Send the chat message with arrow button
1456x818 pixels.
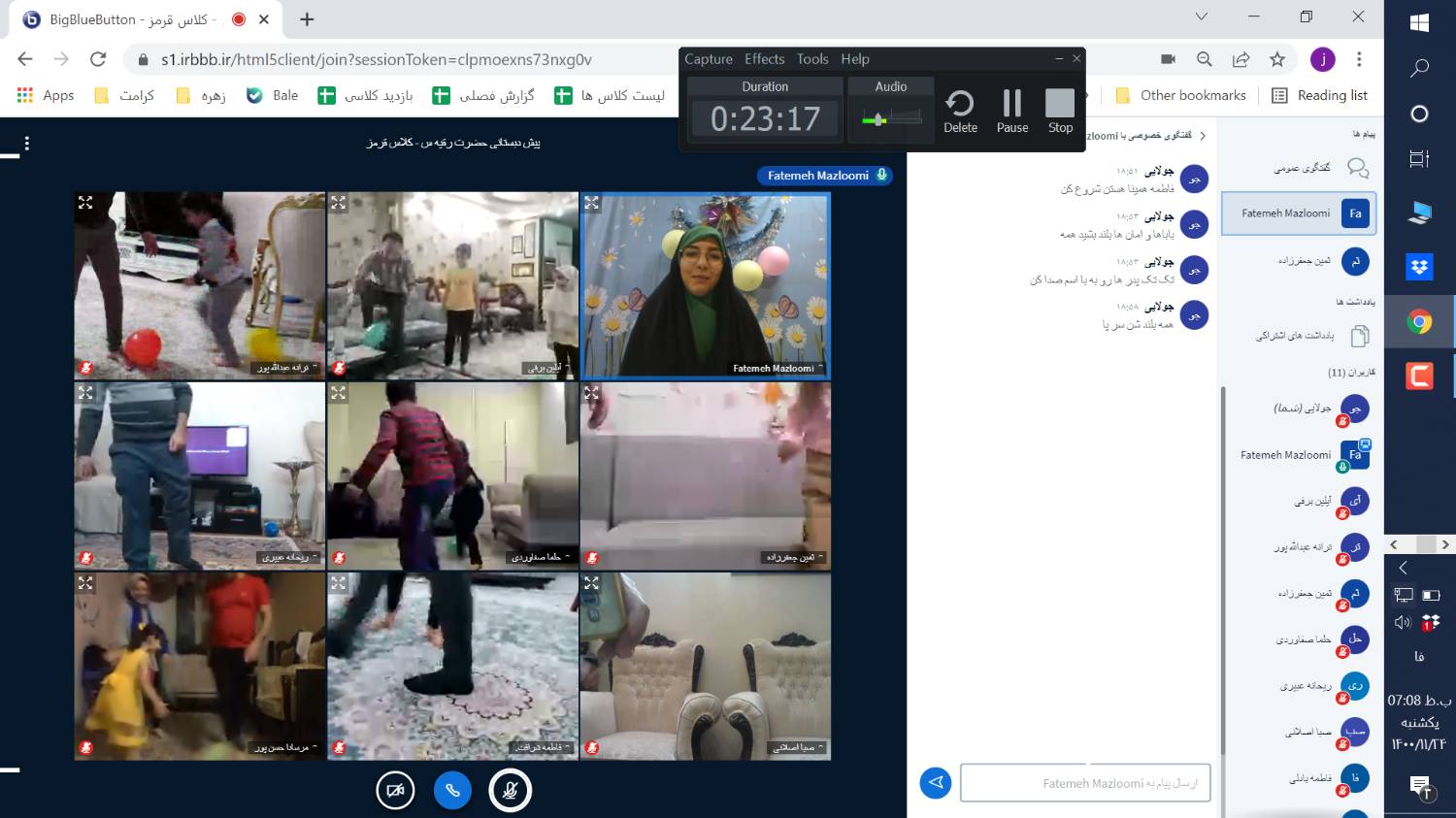click(x=935, y=782)
